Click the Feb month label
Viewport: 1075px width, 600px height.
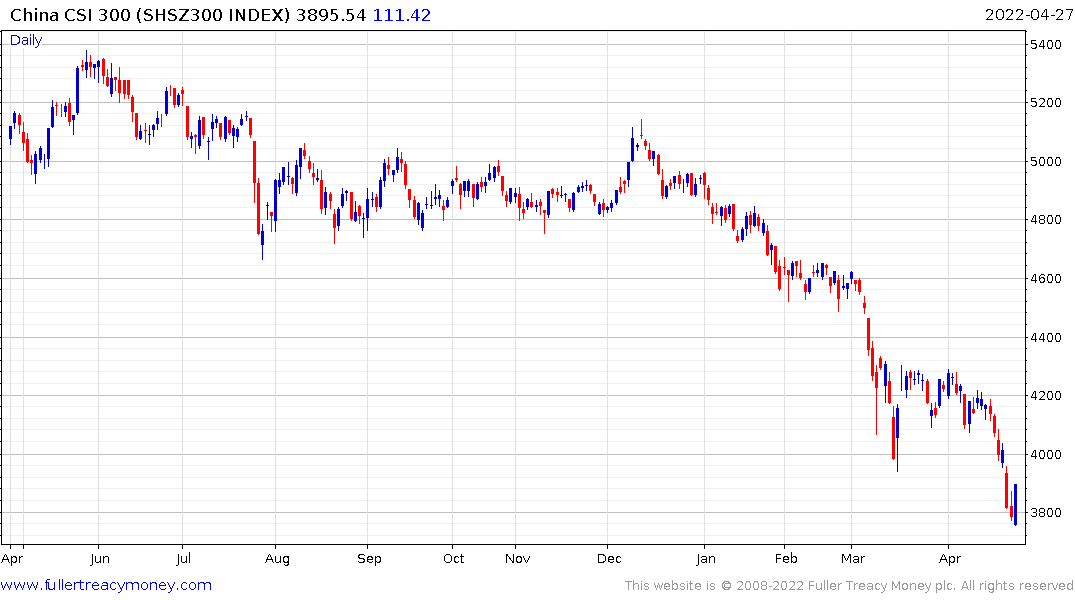point(786,559)
